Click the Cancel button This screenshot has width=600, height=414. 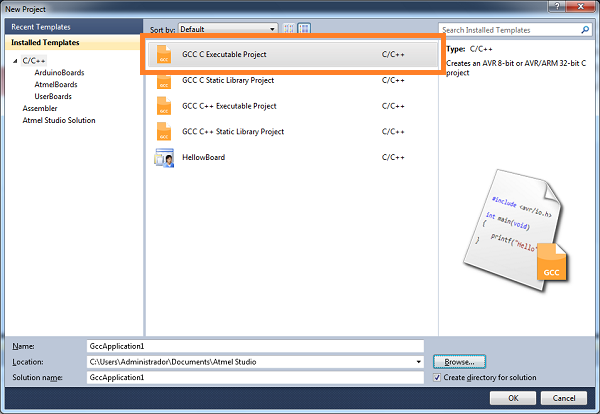point(564,398)
